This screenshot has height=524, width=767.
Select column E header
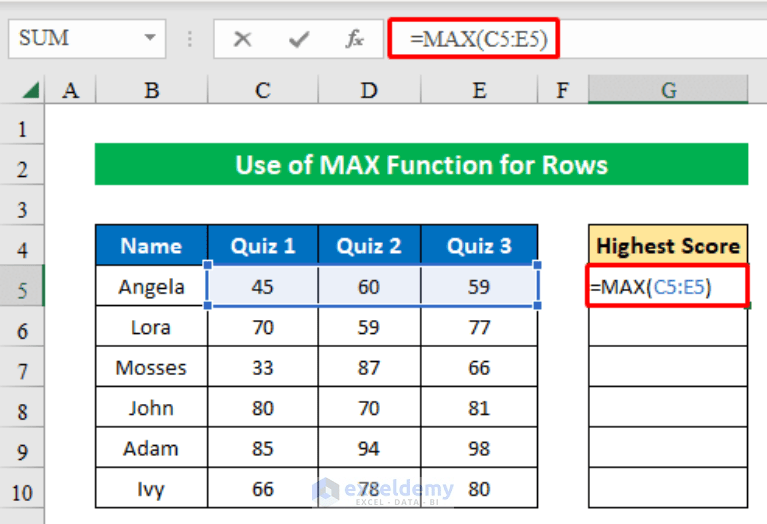click(479, 90)
